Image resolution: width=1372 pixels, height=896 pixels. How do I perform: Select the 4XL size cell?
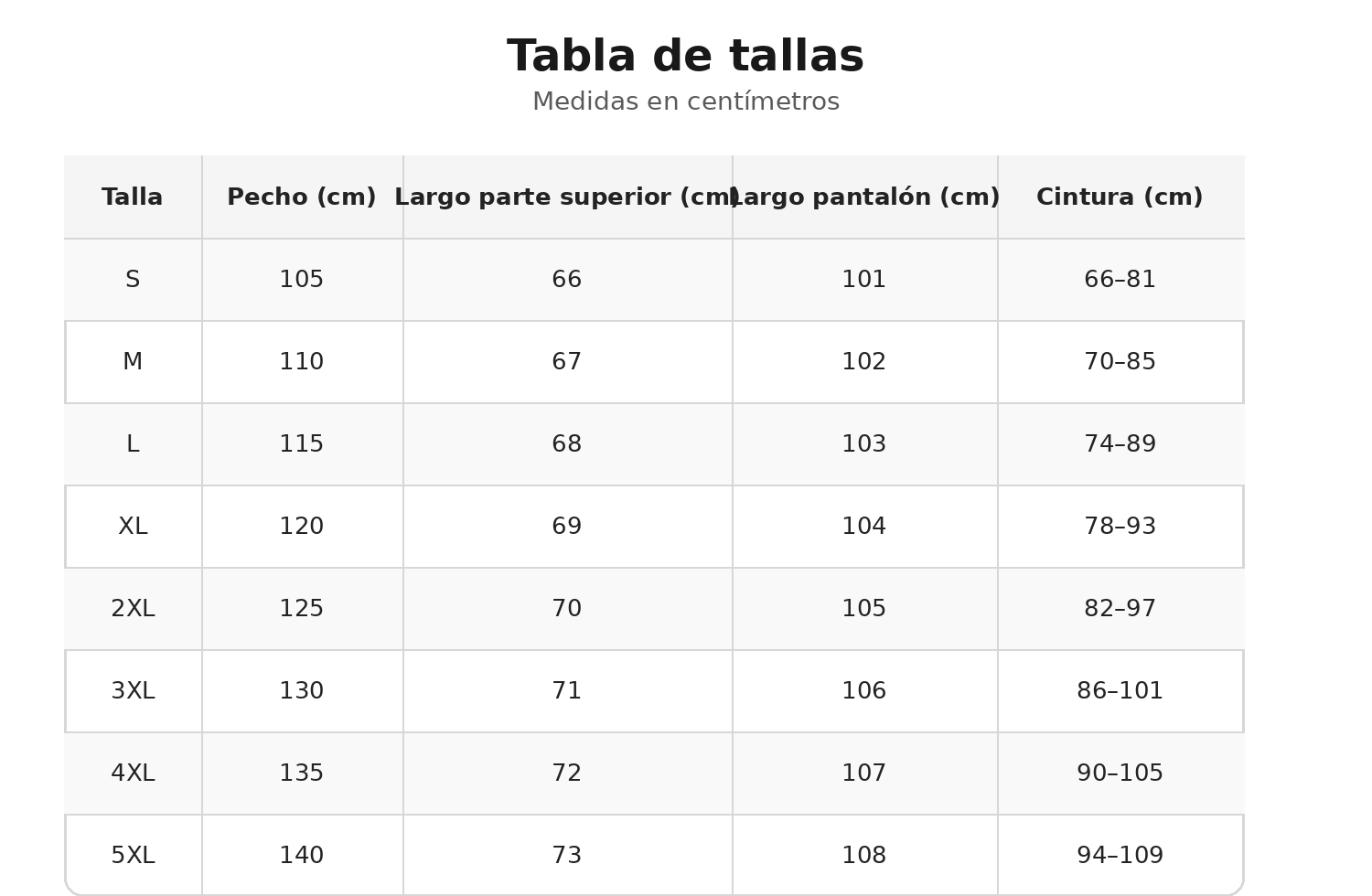(133, 773)
